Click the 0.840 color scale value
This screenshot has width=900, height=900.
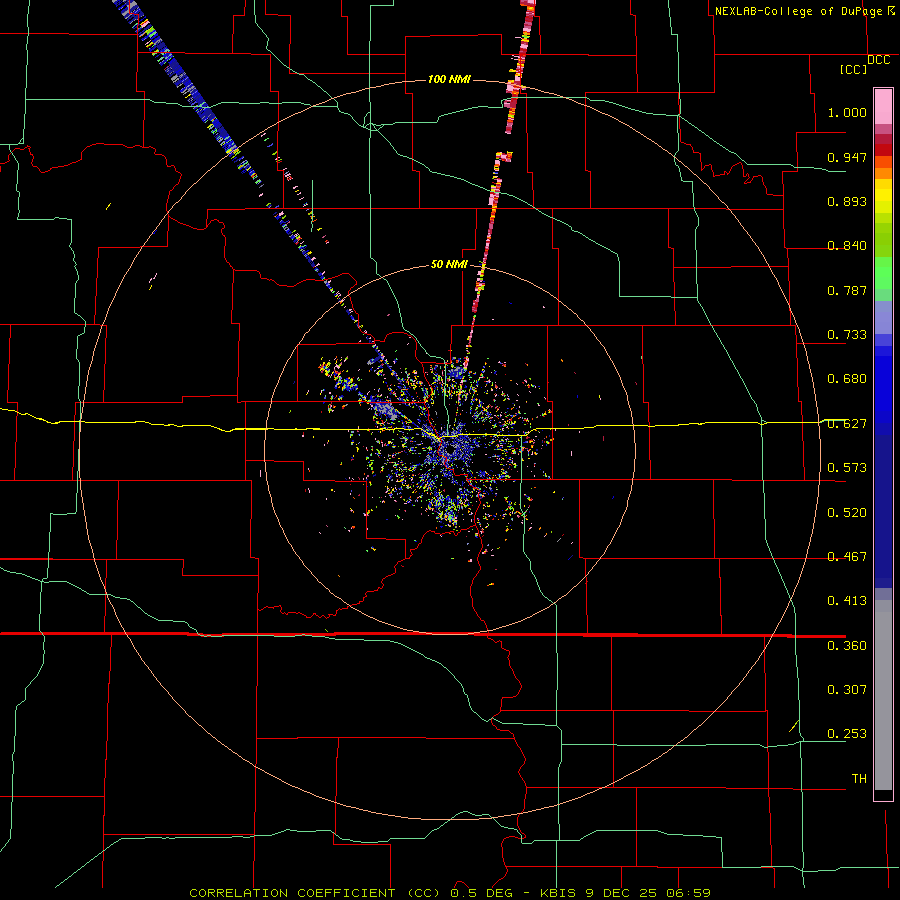[847, 246]
